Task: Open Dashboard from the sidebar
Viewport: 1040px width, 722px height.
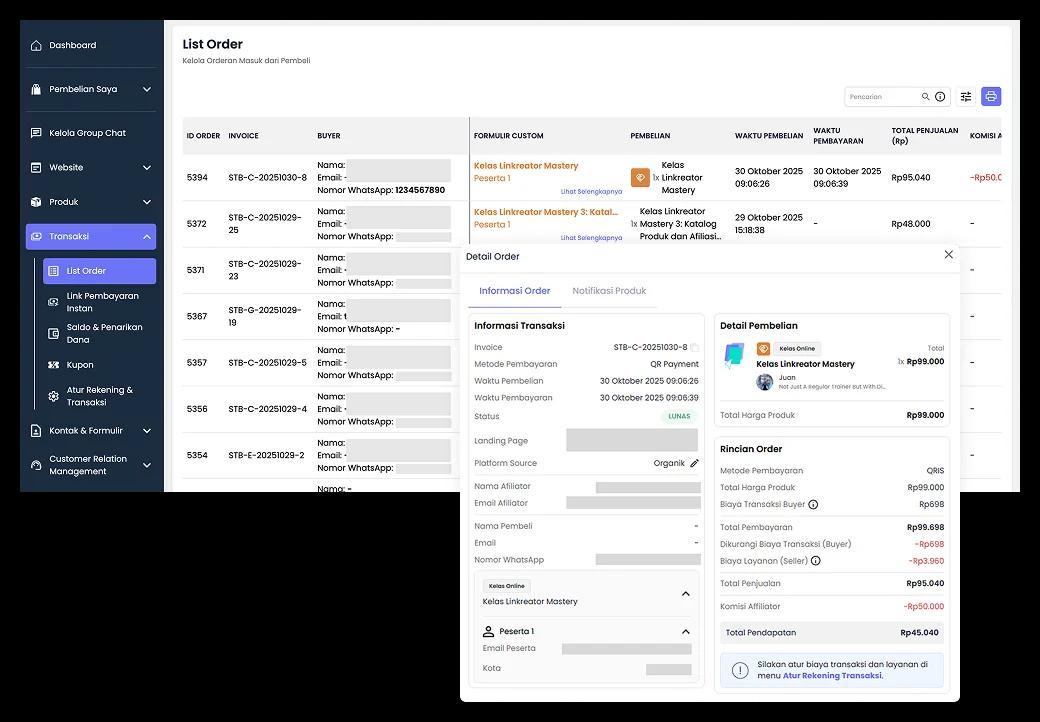Action: 73,45
